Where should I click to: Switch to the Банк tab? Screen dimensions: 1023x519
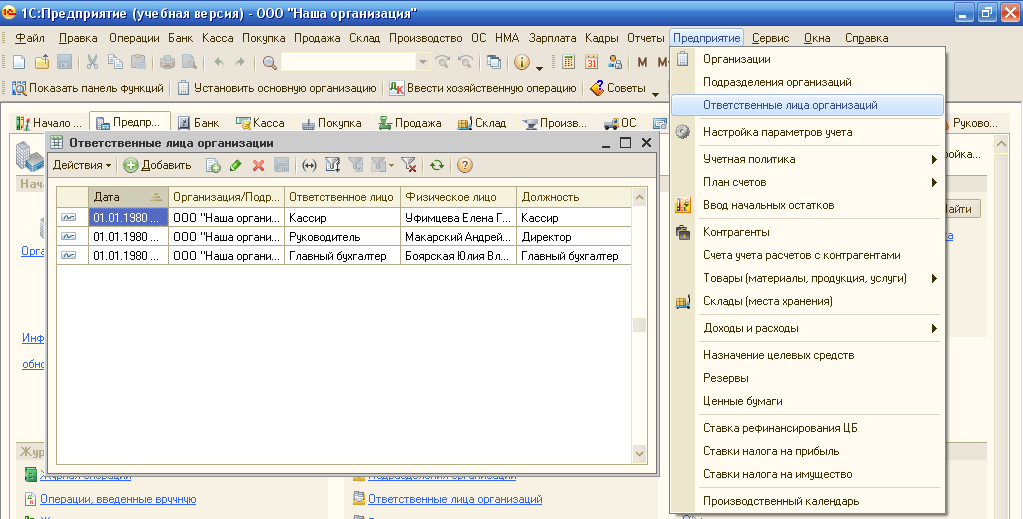point(199,123)
